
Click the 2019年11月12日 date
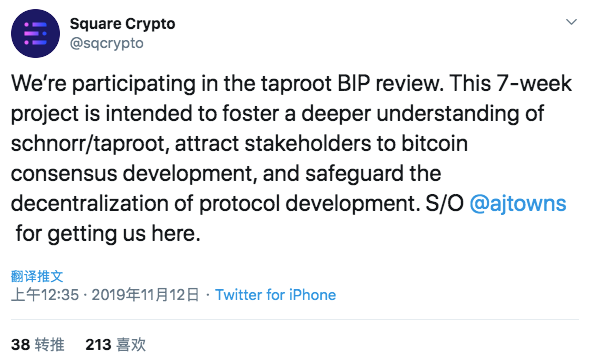point(145,295)
